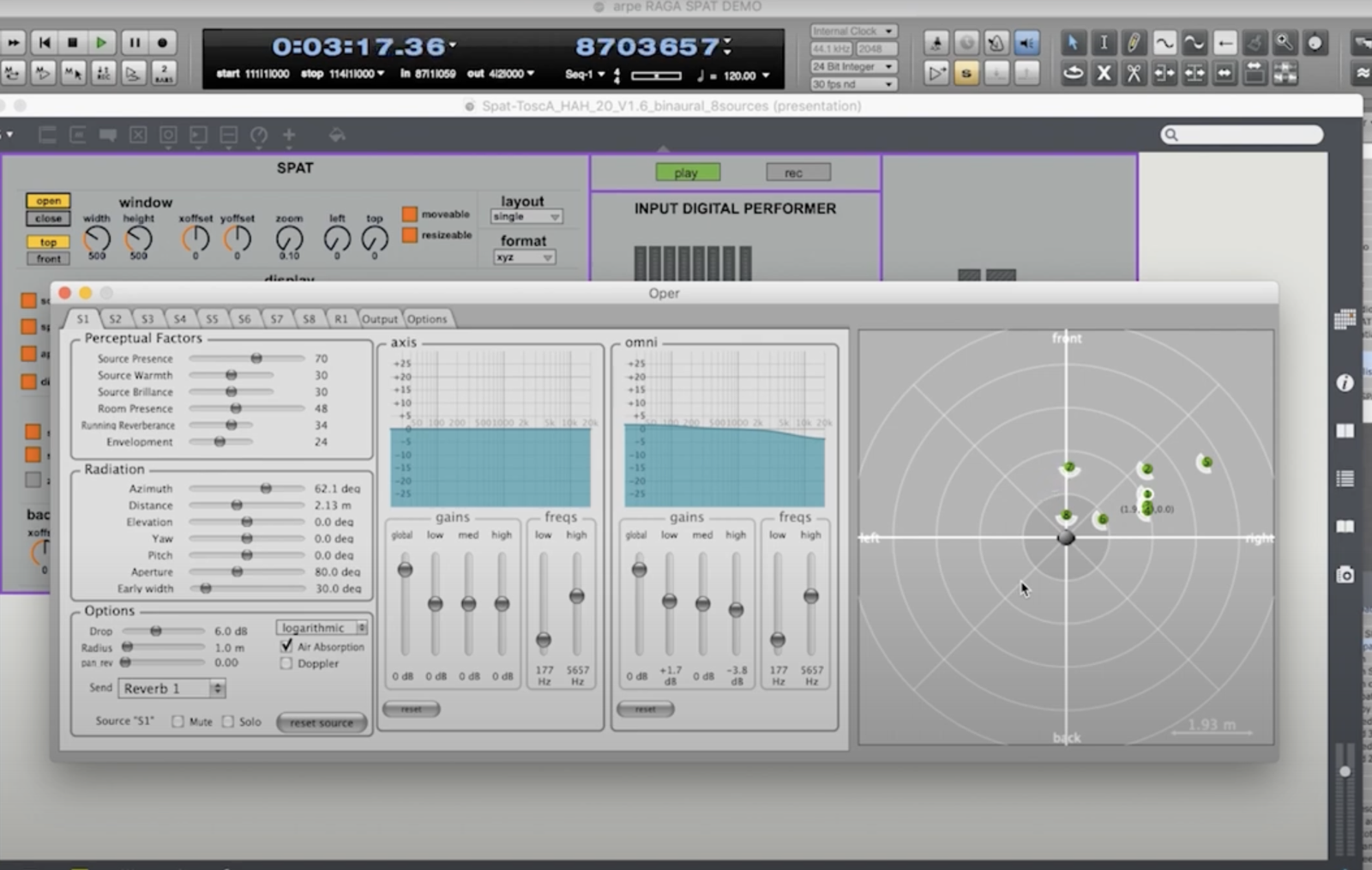Open the format xyz dropdown
The image size is (1372, 870).
pos(524,257)
